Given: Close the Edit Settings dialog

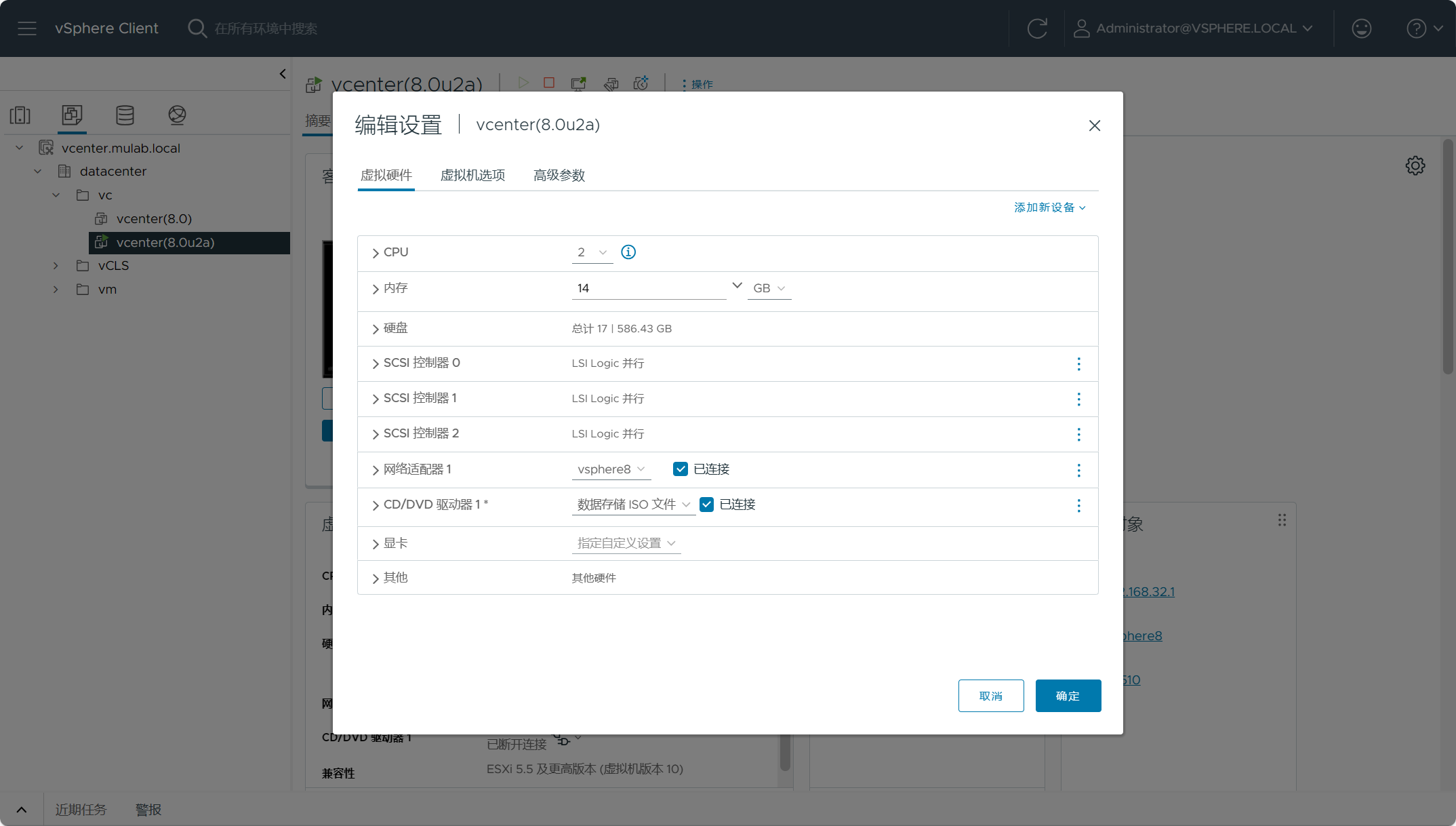Looking at the screenshot, I should click(x=1094, y=125).
